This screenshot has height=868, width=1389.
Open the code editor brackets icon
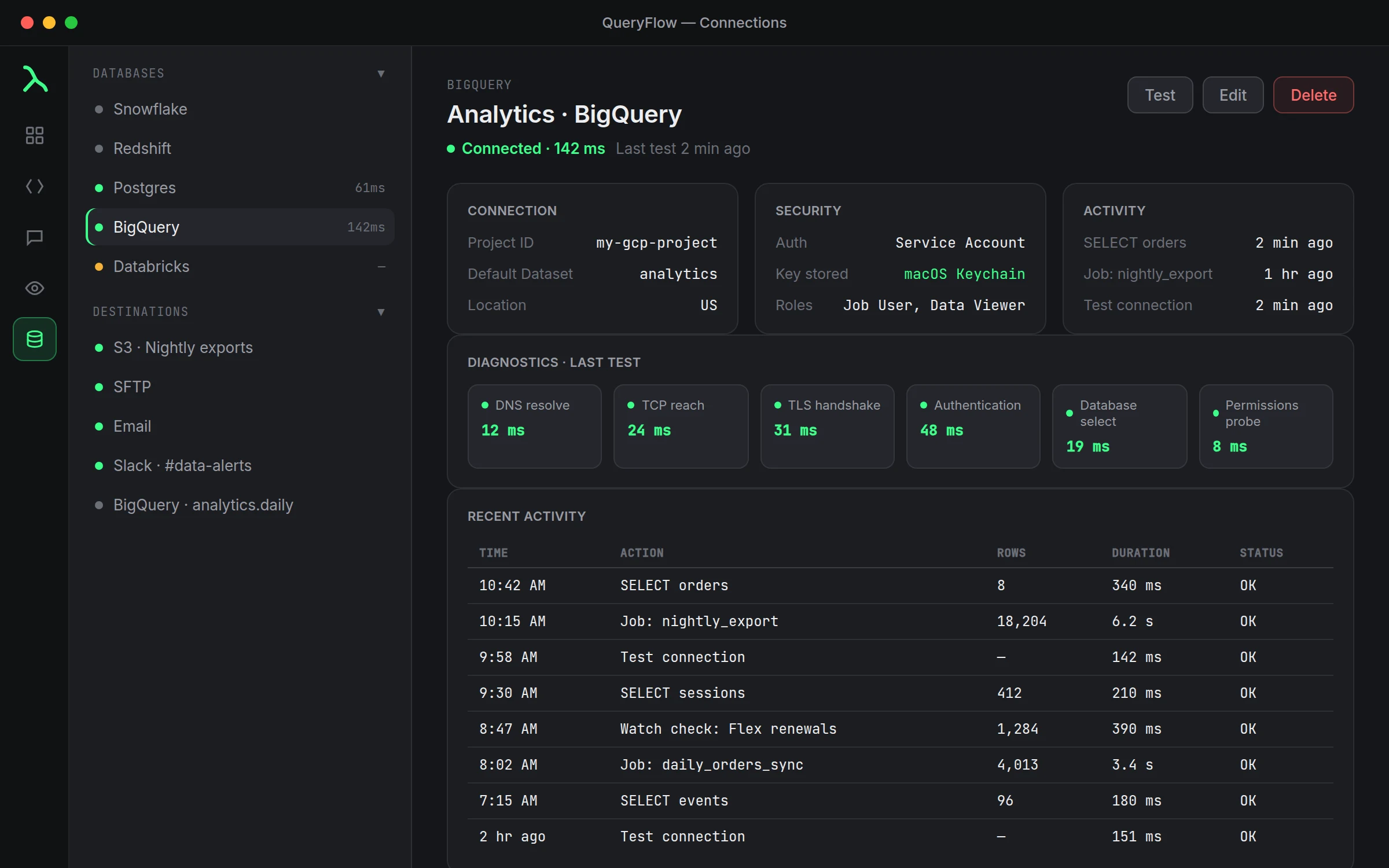[35, 186]
